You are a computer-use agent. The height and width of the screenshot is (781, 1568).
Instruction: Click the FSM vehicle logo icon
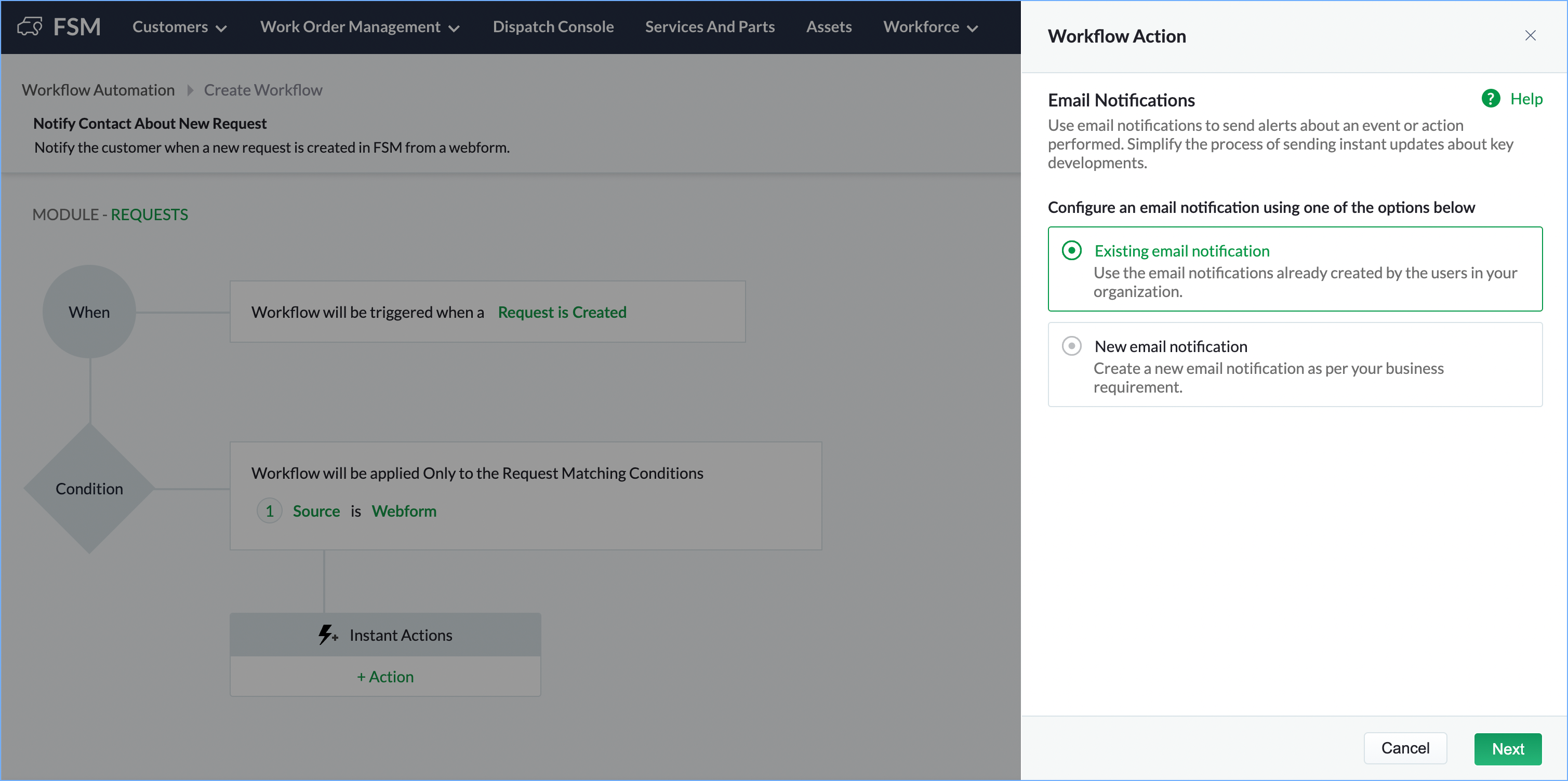[30, 27]
